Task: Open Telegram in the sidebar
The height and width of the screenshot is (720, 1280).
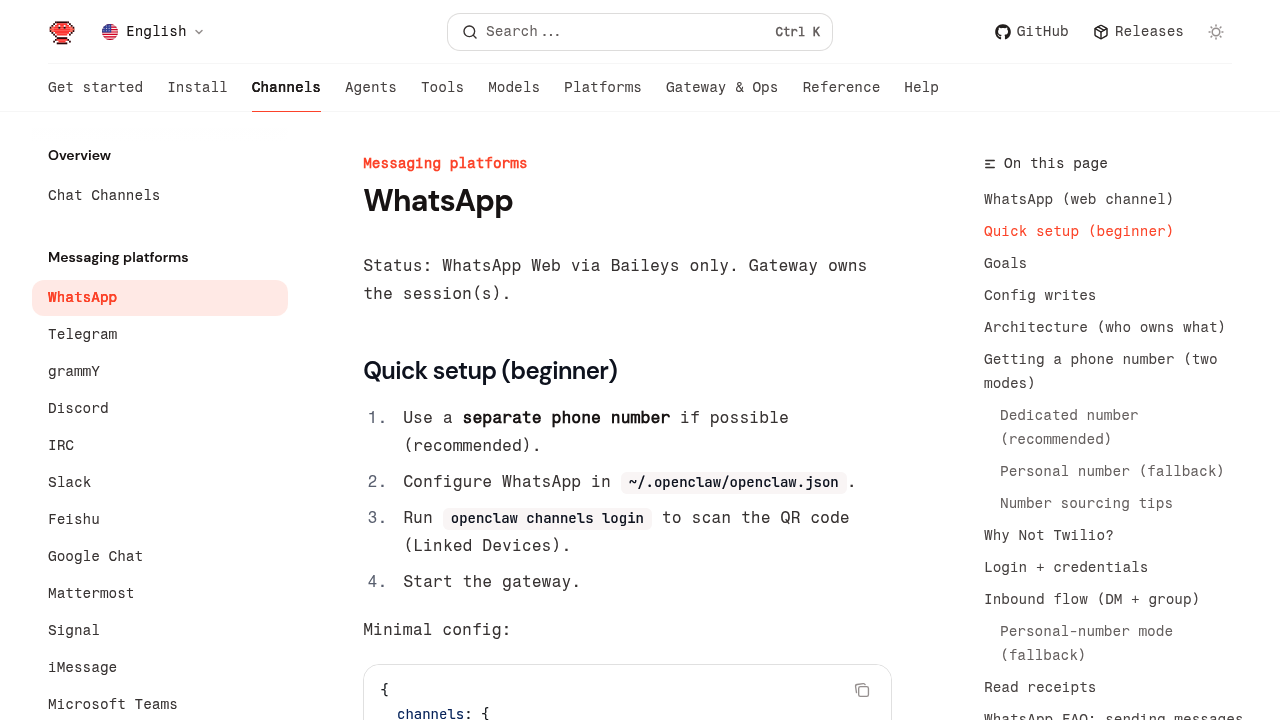Action: pos(82,335)
